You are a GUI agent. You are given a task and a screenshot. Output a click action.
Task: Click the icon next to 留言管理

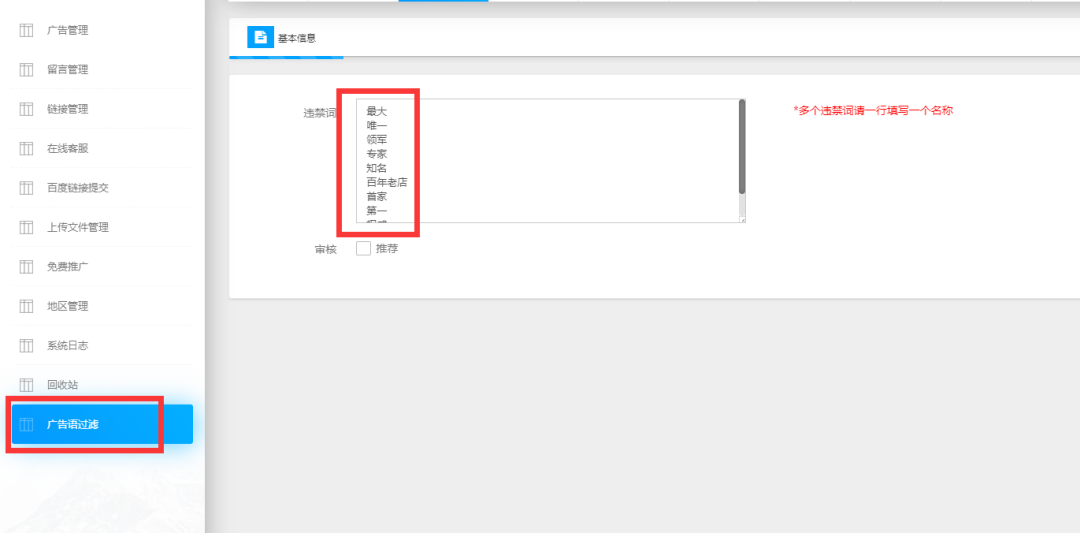(27, 69)
